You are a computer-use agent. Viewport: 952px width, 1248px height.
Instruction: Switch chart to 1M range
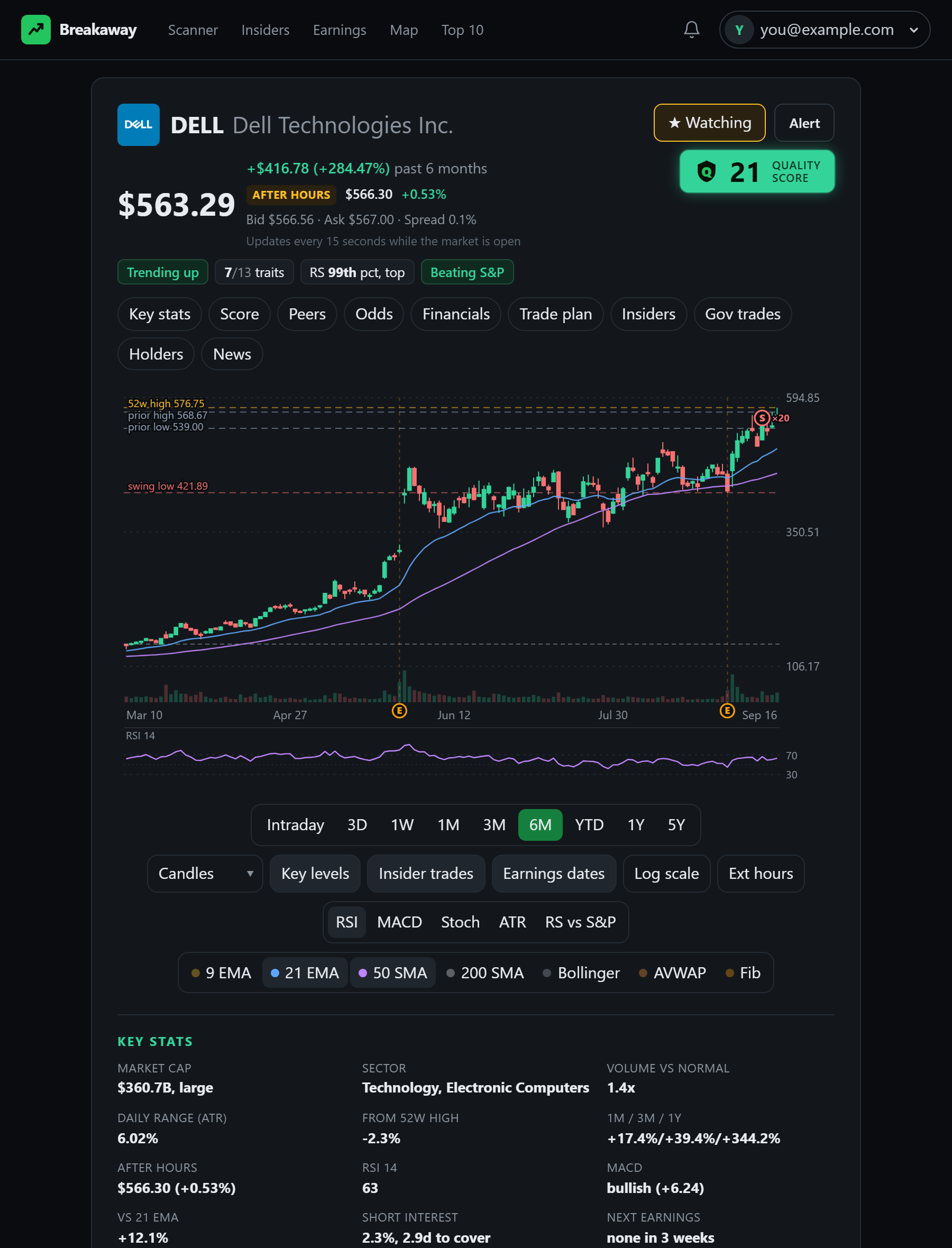click(448, 824)
